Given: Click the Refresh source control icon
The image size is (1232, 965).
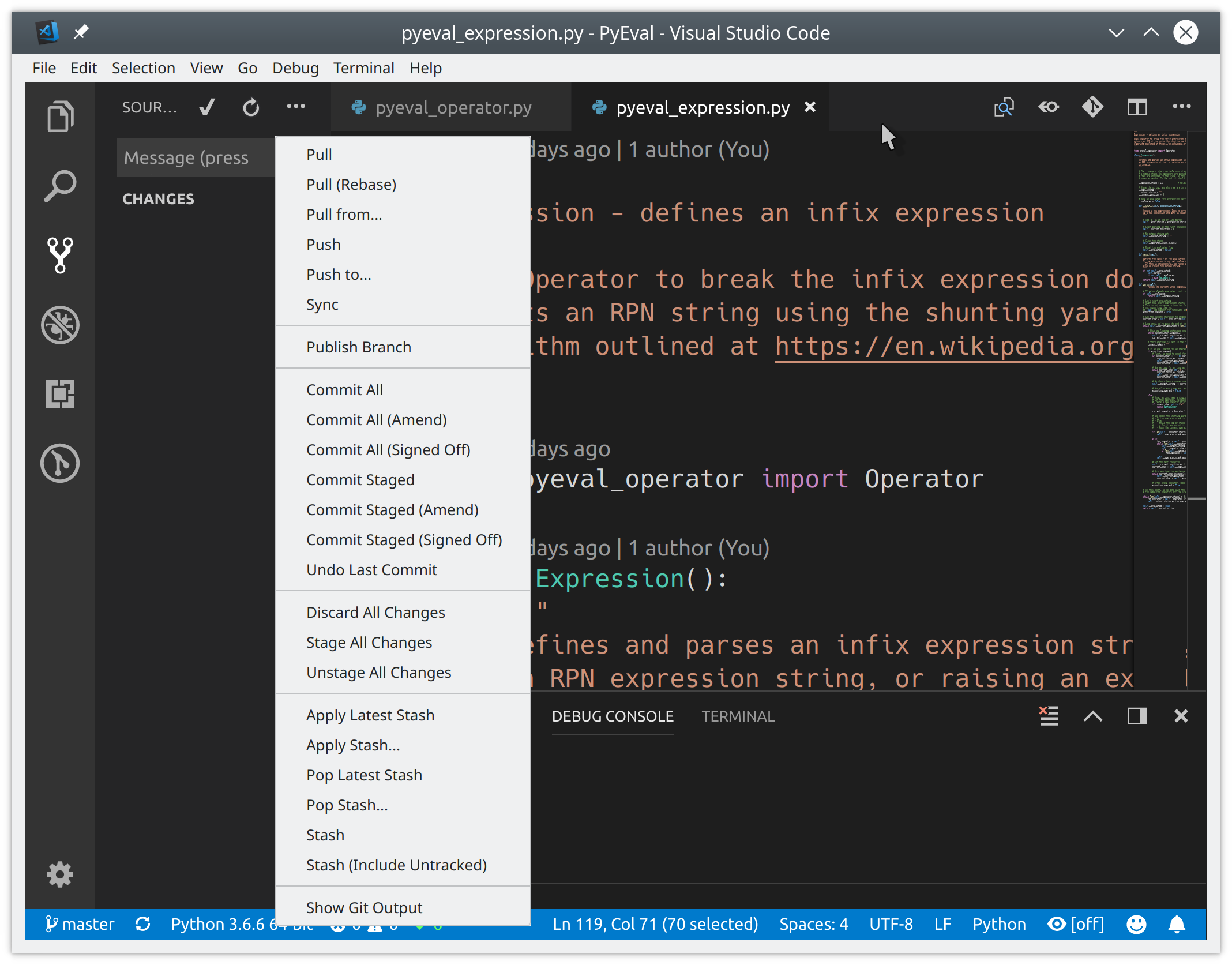Looking at the screenshot, I should tap(251, 107).
